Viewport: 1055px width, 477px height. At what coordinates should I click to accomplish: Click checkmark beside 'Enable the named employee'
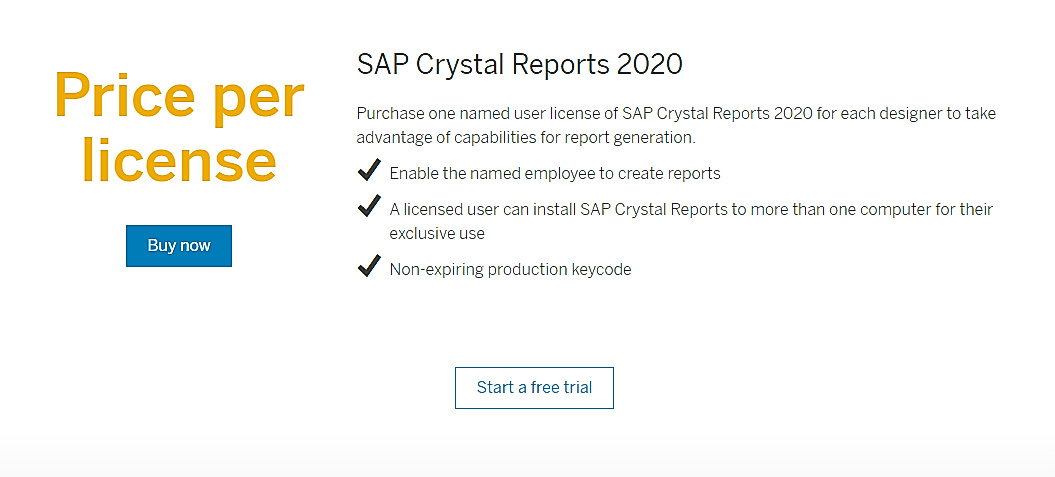pos(369,171)
